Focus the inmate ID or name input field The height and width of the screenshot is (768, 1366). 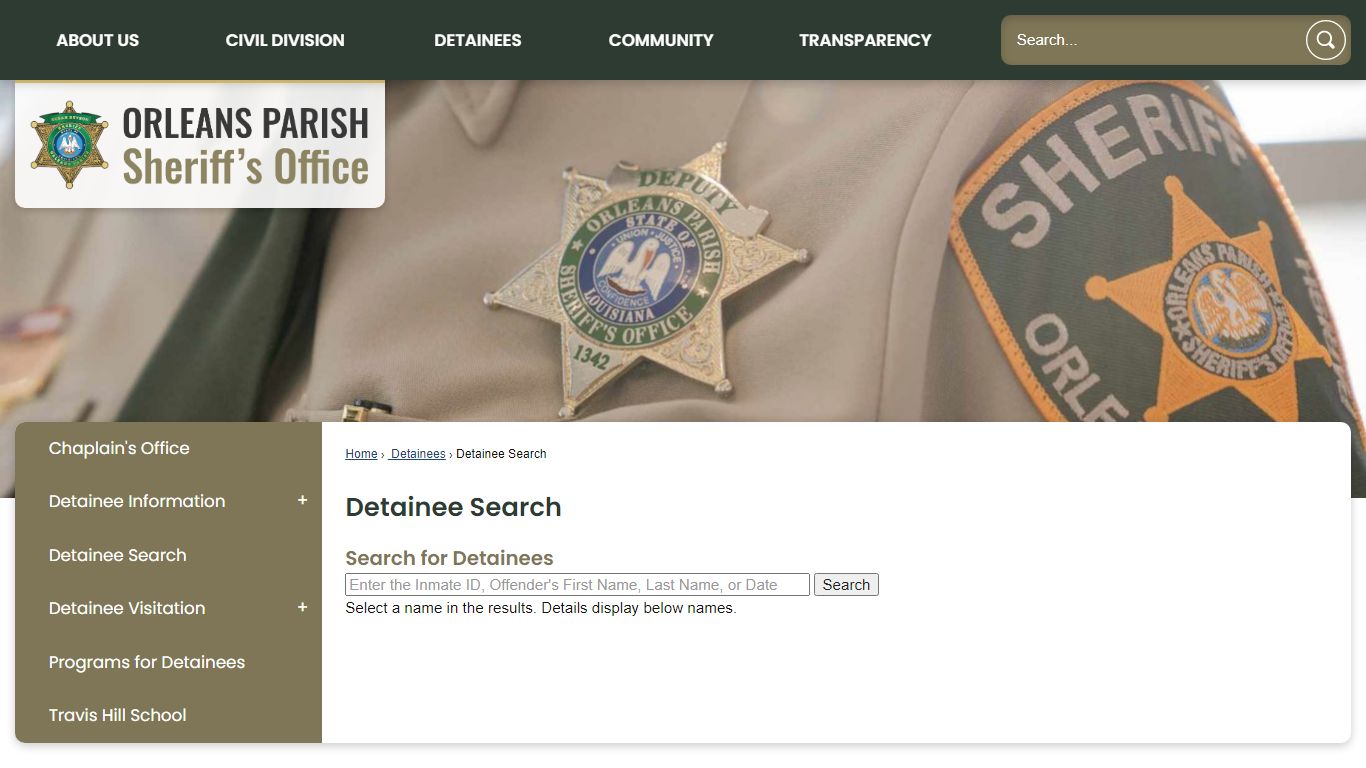coord(577,585)
